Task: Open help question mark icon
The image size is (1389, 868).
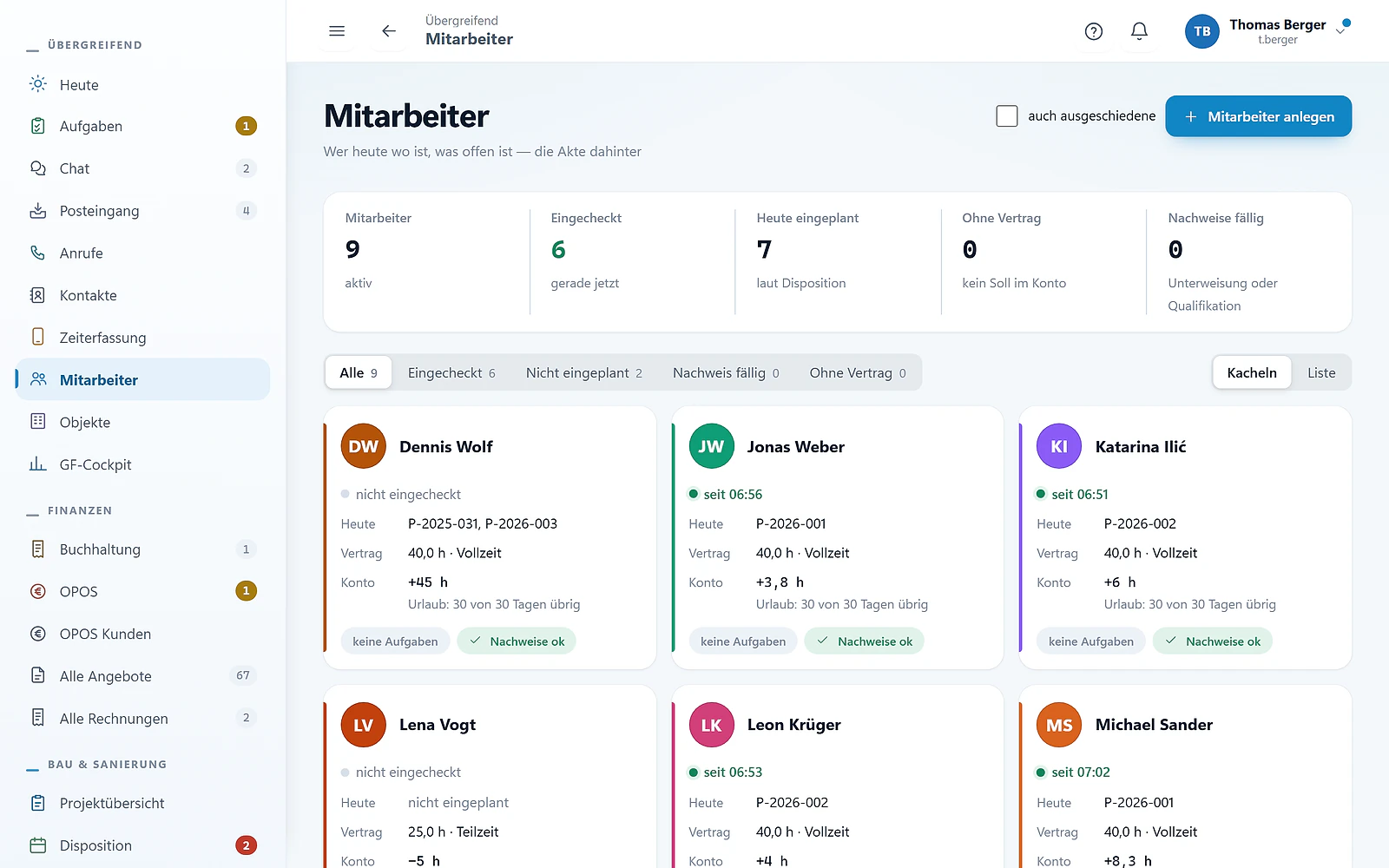Action: pos(1094,31)
